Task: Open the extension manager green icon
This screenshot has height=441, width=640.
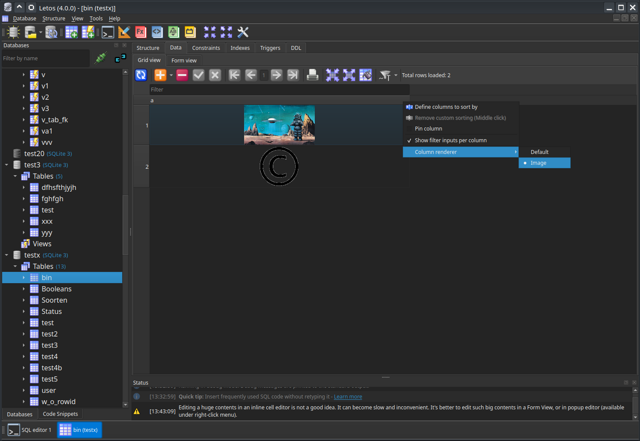Action: coord(173,32)
